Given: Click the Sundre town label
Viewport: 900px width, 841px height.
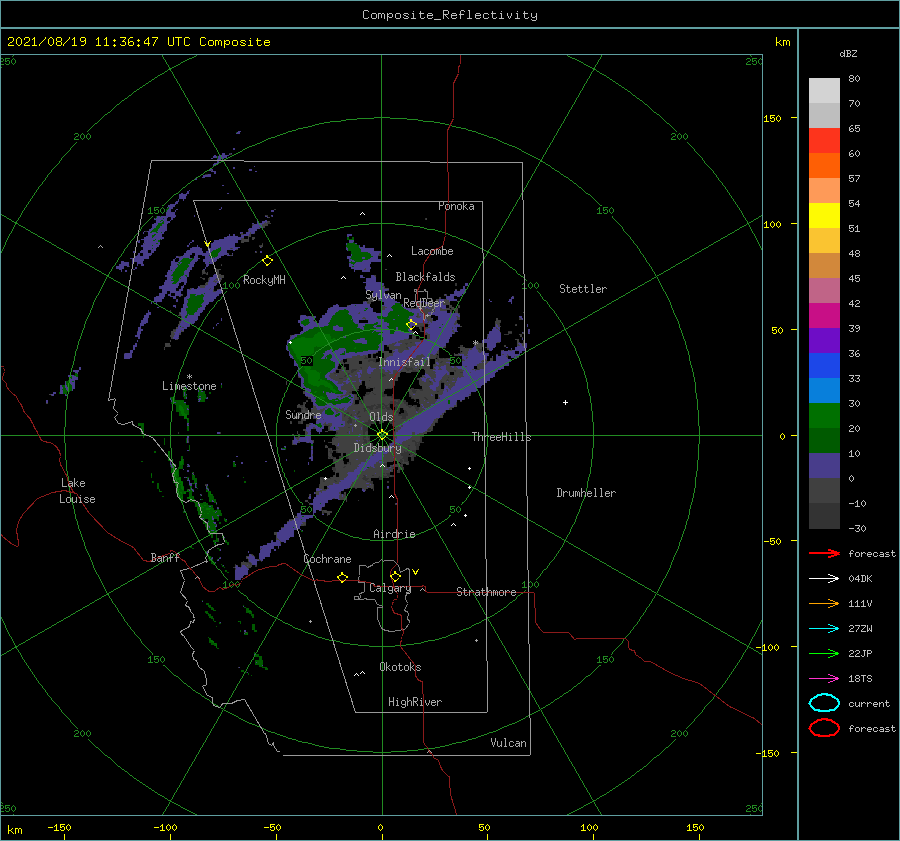Looking at the screenshot, I should (x=303, y=414).
